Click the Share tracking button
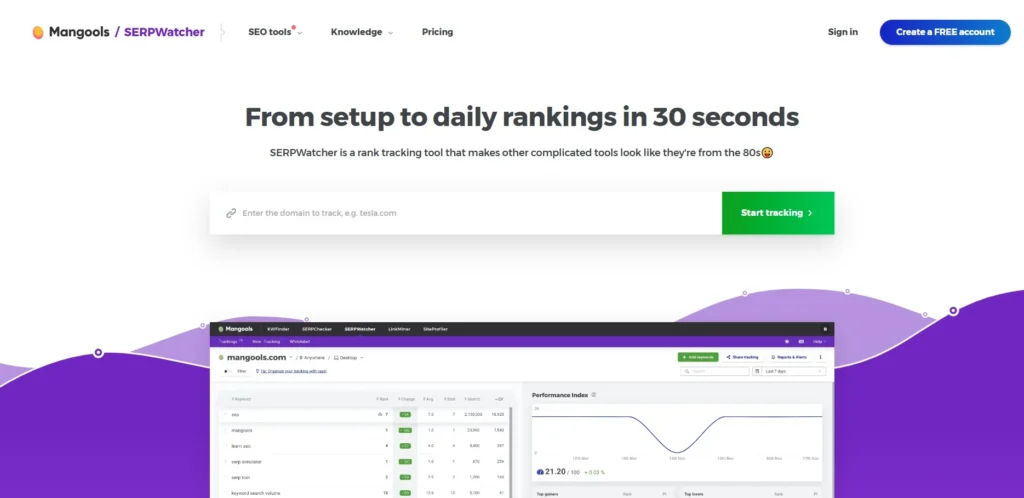This screenshot has width=1024, height=498. pos(743,357)
